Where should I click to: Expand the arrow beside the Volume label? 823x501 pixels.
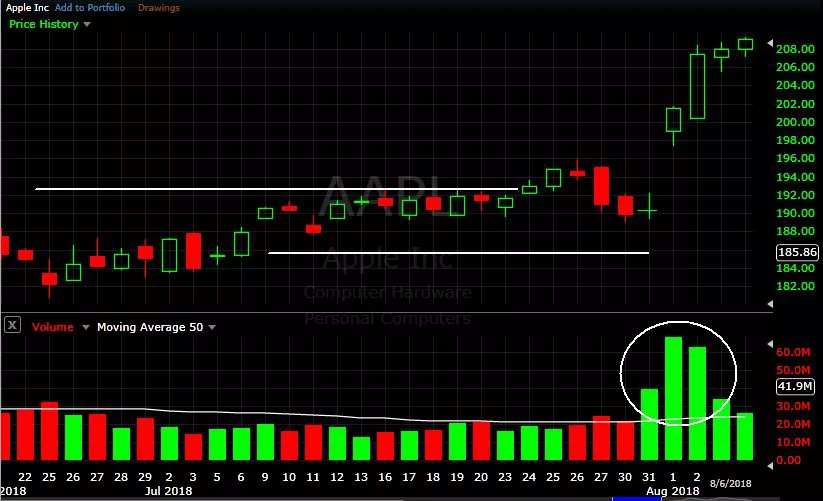pos(86,327)
